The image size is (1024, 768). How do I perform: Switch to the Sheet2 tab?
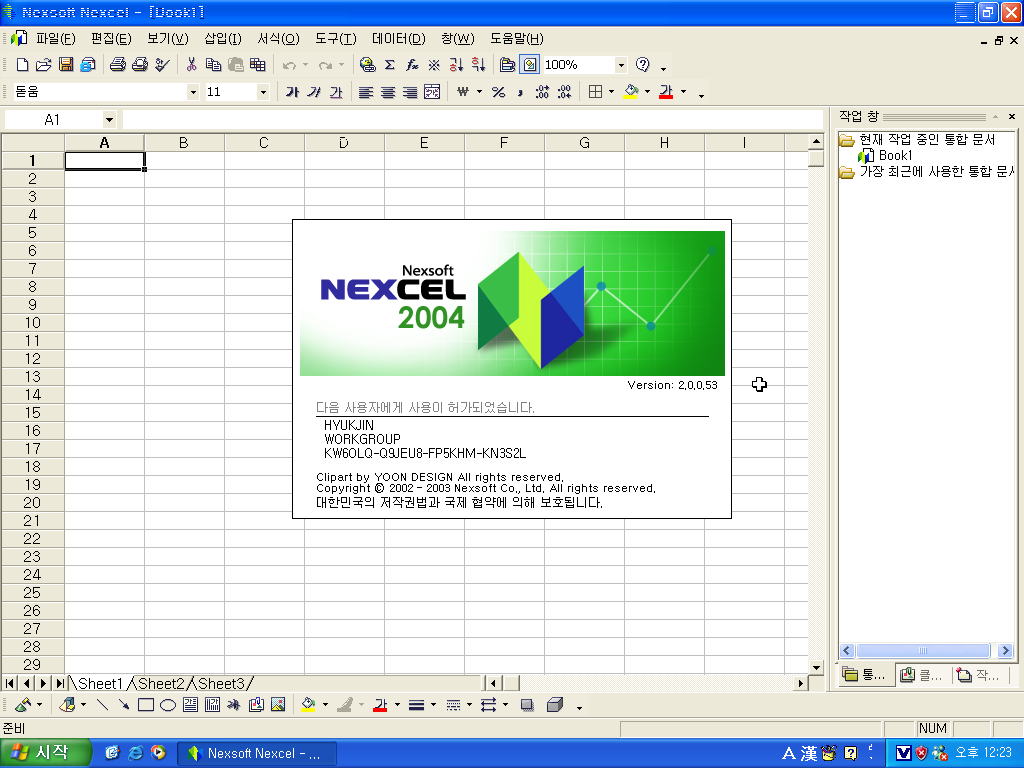pyautogui.click(x=161, y=683)
